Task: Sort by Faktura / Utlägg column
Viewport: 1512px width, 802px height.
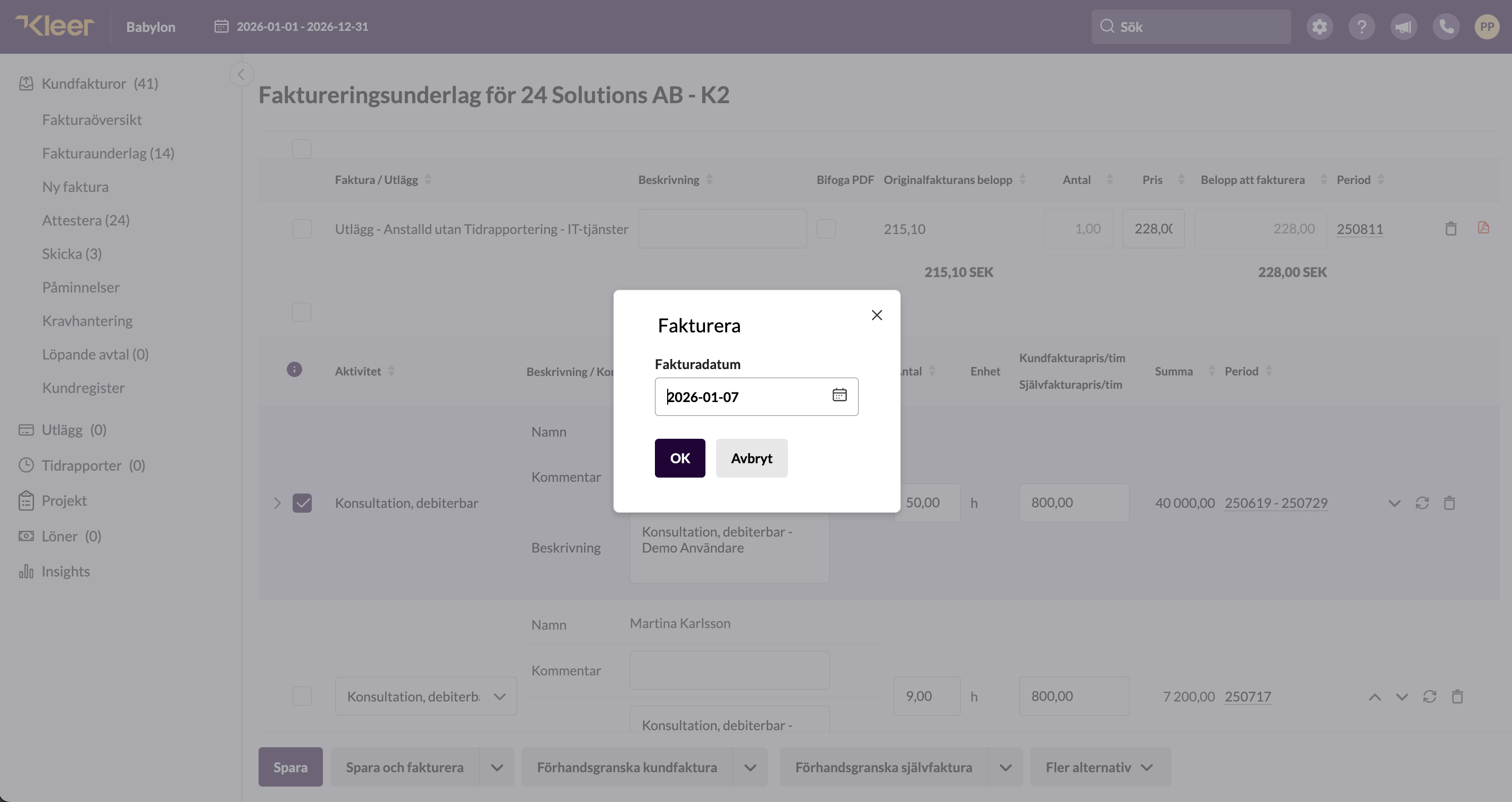Action: click(x=428, y=180)
